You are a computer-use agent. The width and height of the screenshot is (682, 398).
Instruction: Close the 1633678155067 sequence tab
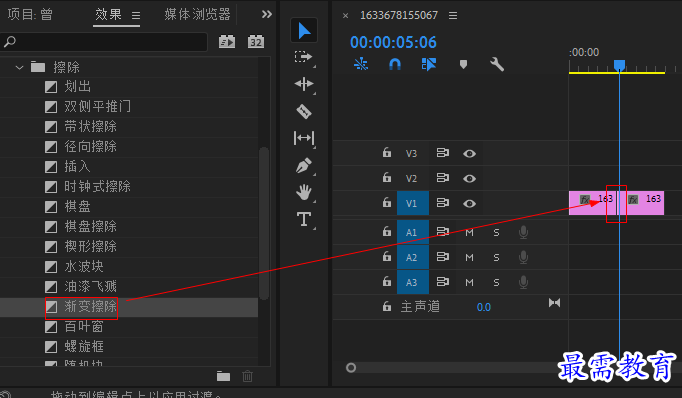coord(345,16)
